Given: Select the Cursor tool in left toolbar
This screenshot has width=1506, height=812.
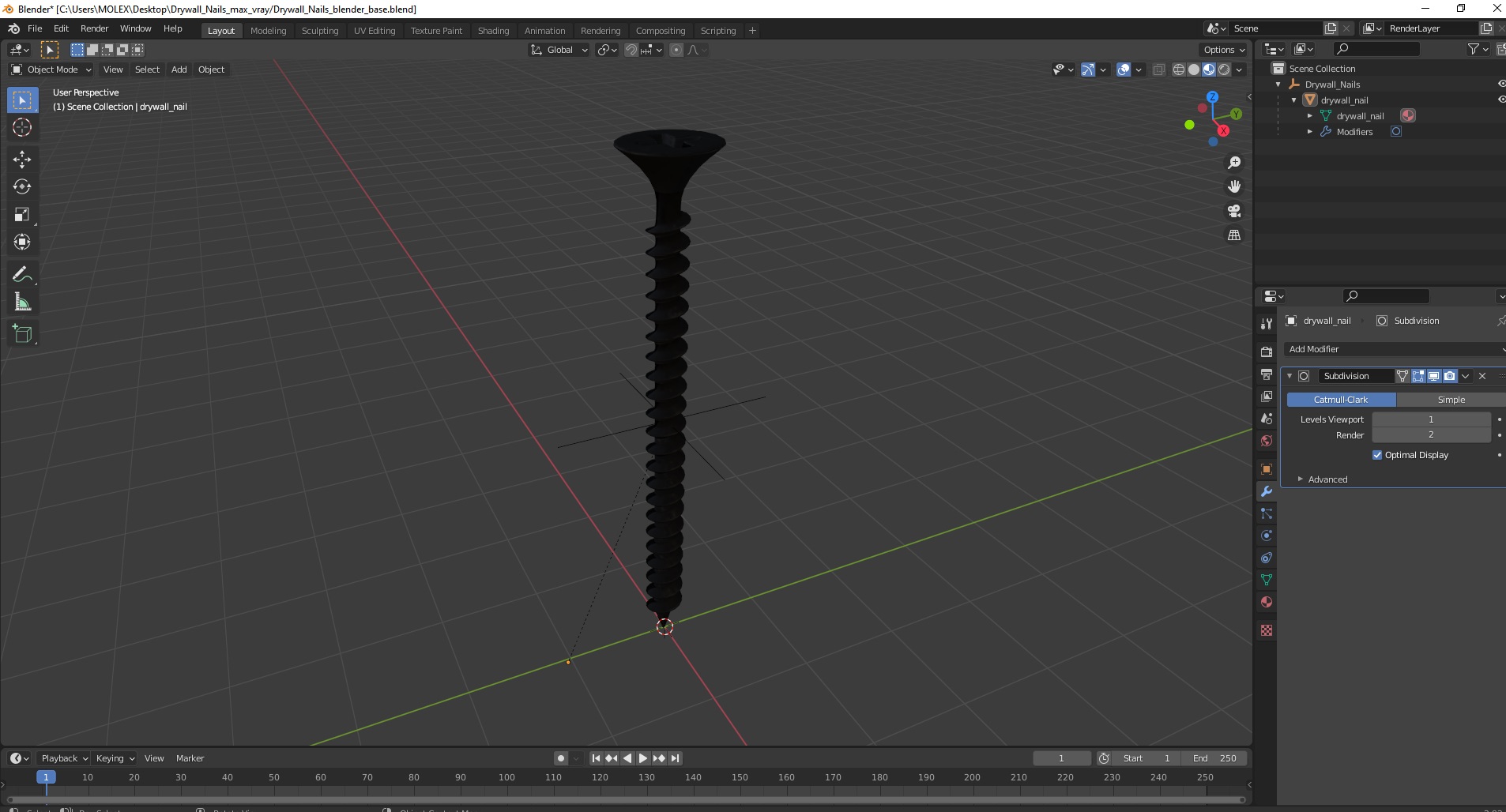Looking at the screenshot, I should [x=22, y=127].
